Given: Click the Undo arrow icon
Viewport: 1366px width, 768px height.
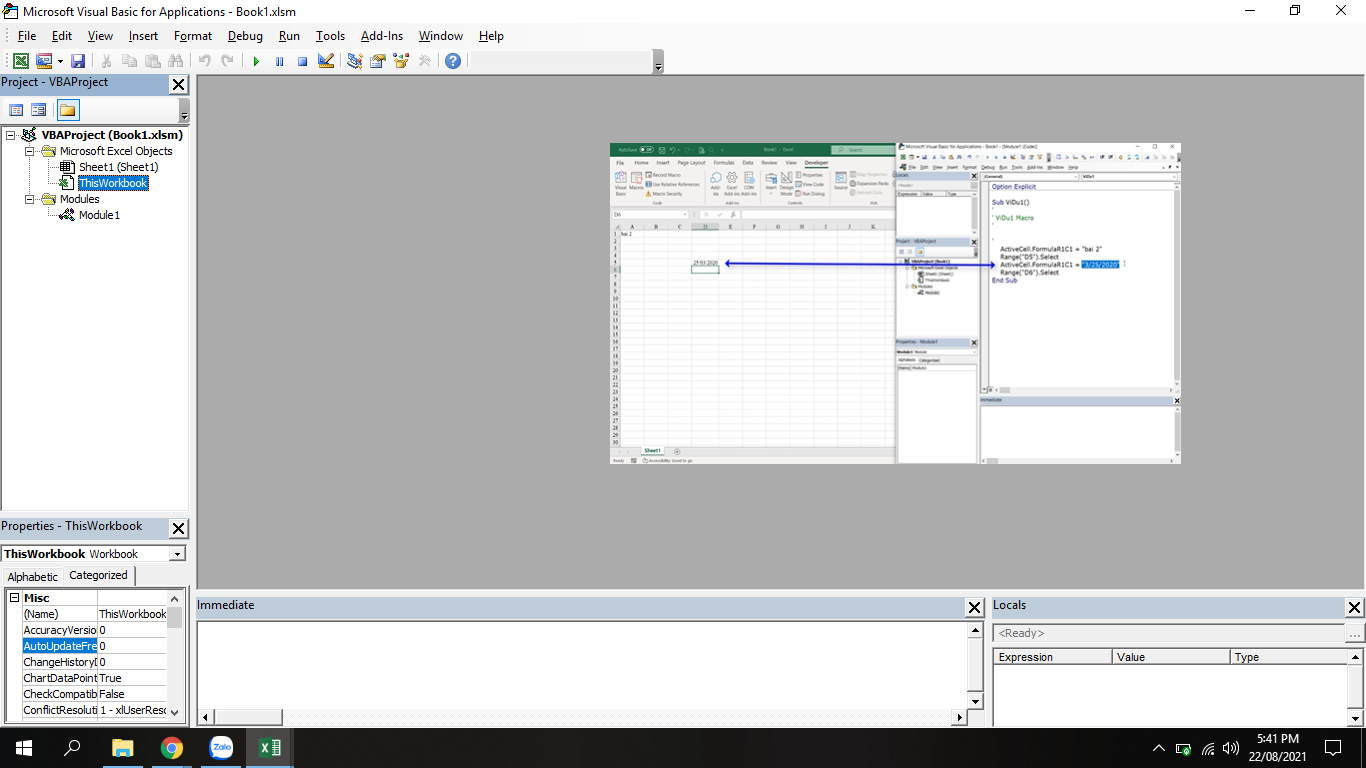Looking at the screenshot, I should point(205,61).
